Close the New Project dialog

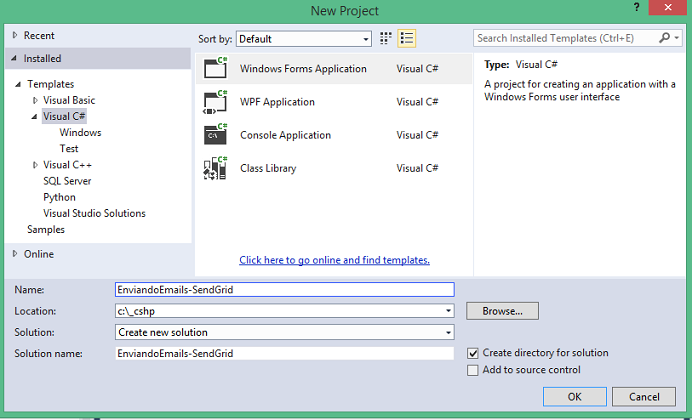pos(668,8)
